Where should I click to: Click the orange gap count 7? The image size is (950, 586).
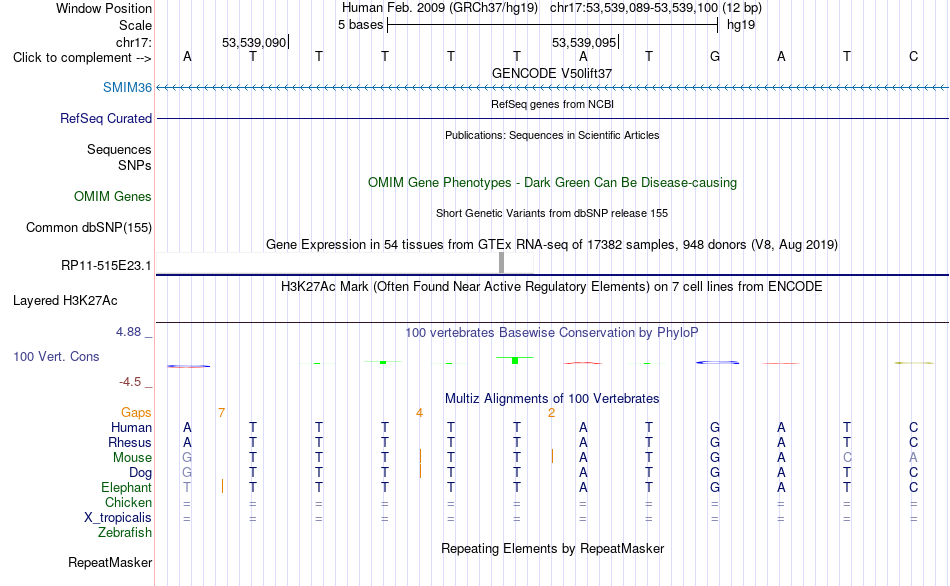coord(222,413)
